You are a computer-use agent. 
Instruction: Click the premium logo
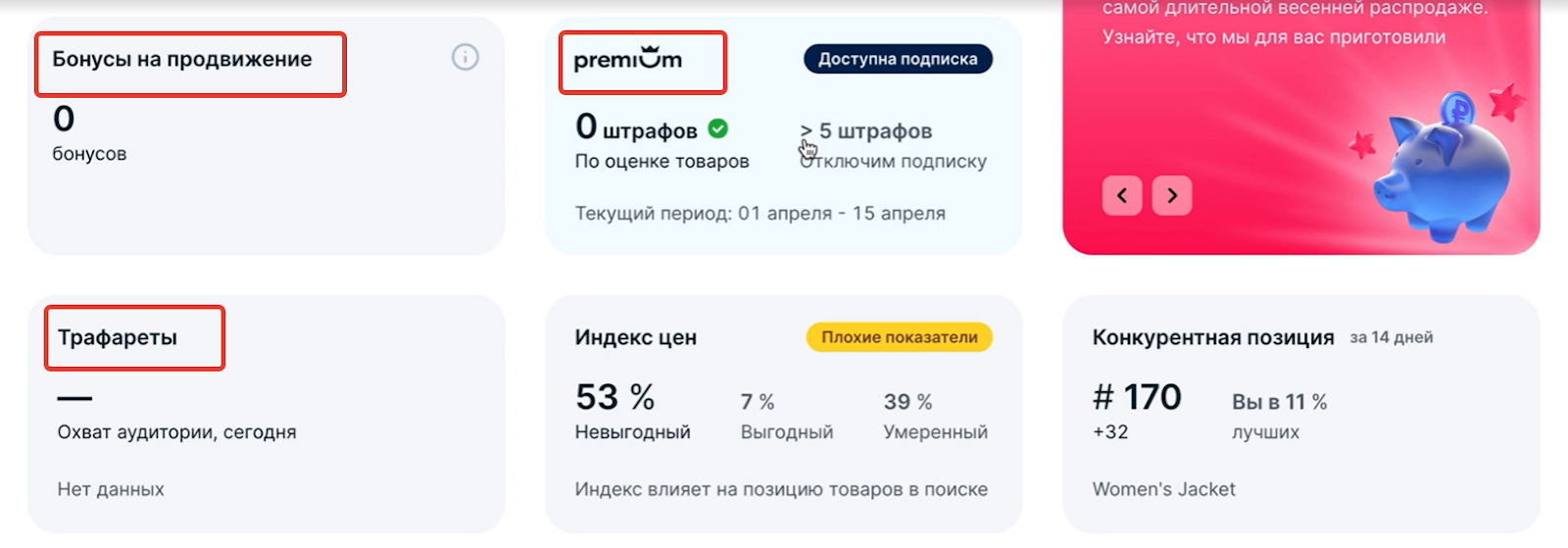(x=627, y=59)
